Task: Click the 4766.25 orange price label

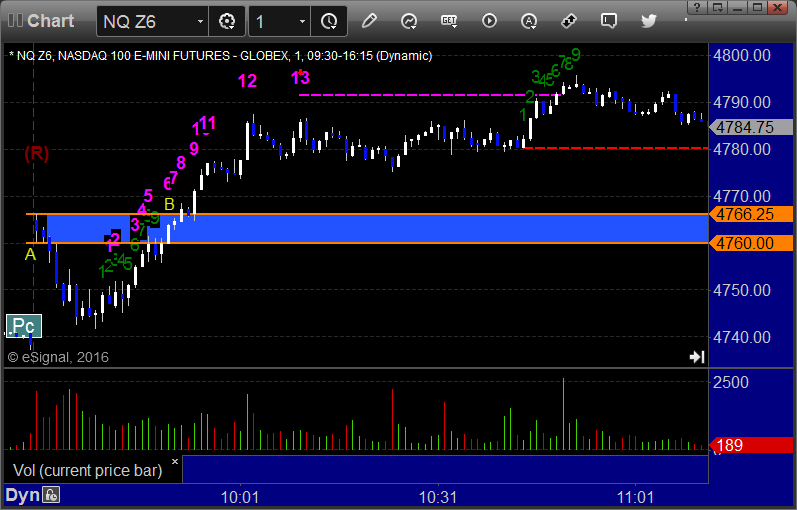Action: click(751, 214)
